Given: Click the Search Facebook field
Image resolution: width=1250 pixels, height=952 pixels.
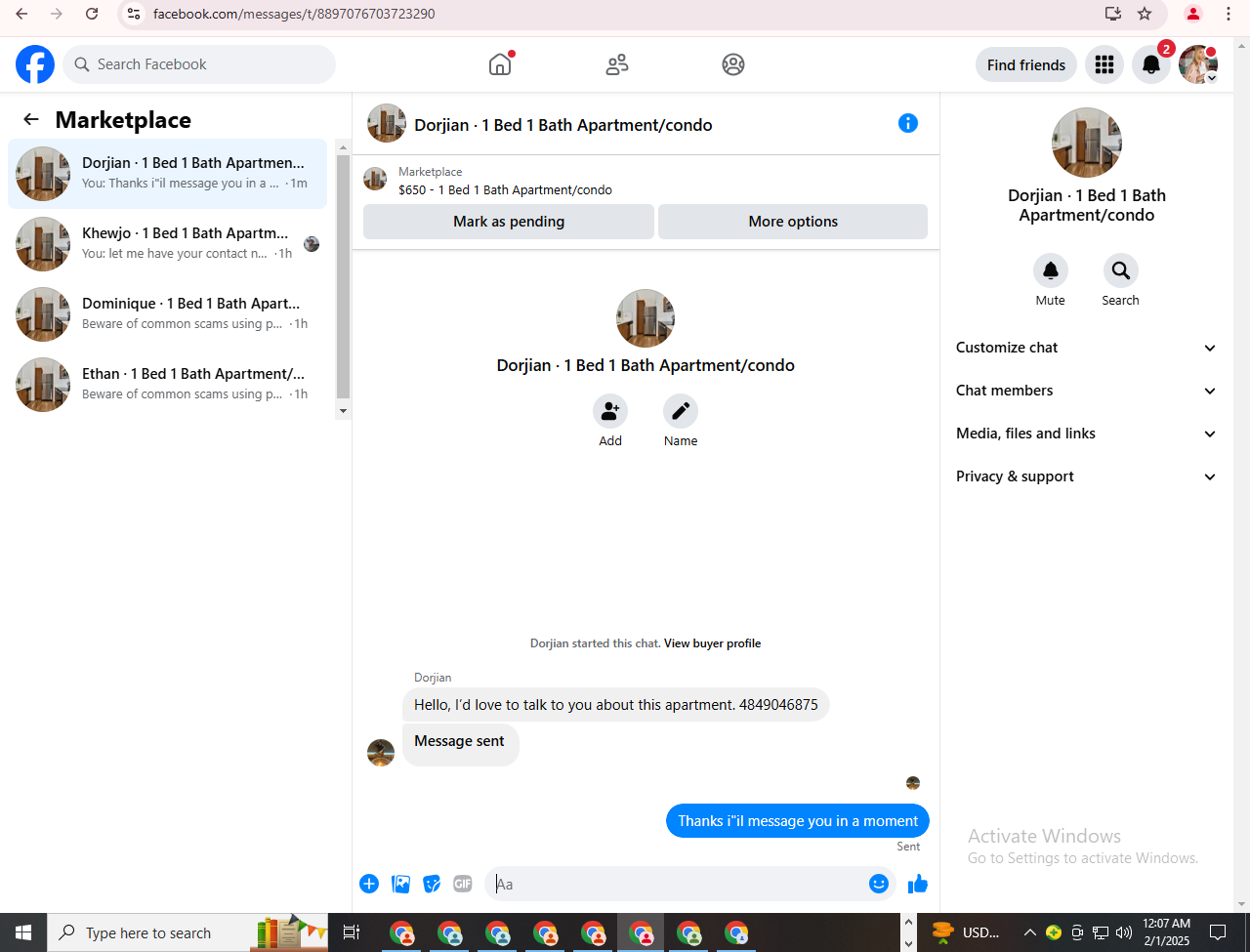Looking at the screenshot, I should point(199,64).
